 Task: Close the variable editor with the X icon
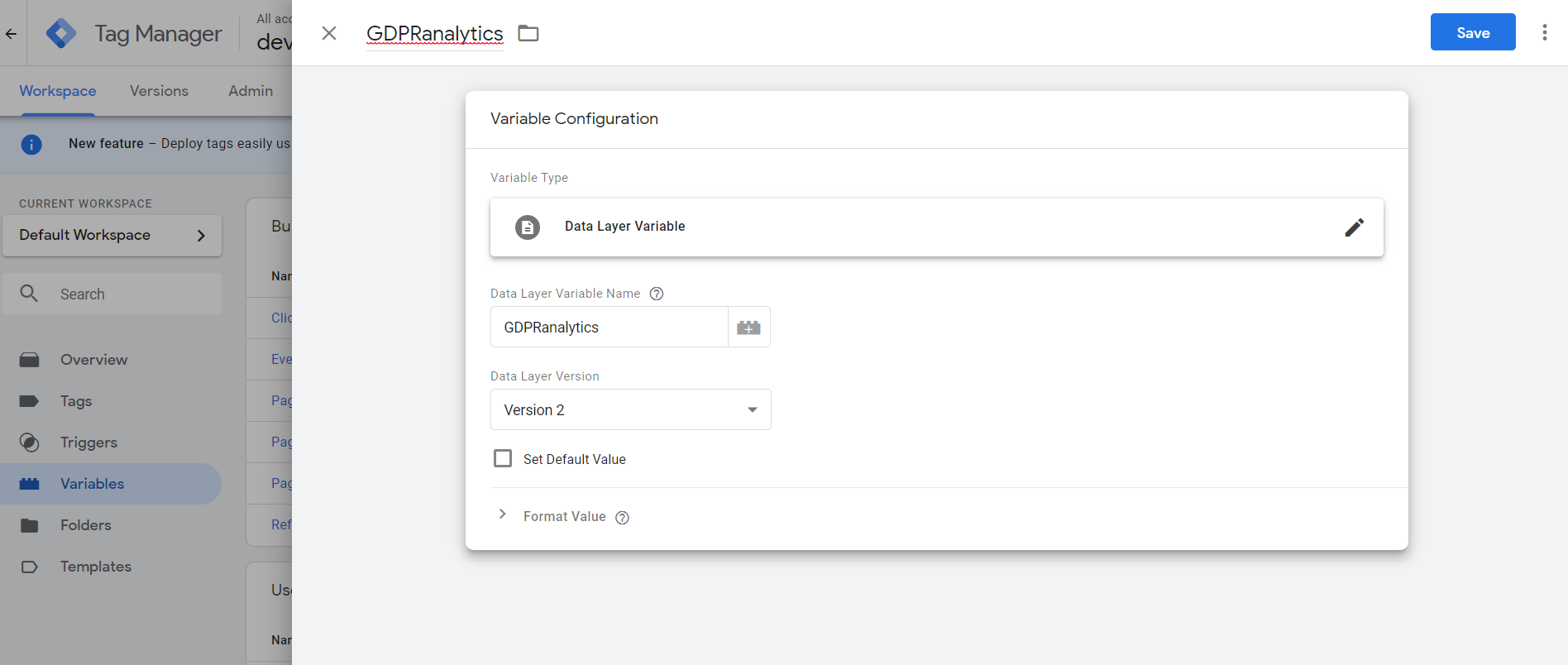[x=329, y=33]
